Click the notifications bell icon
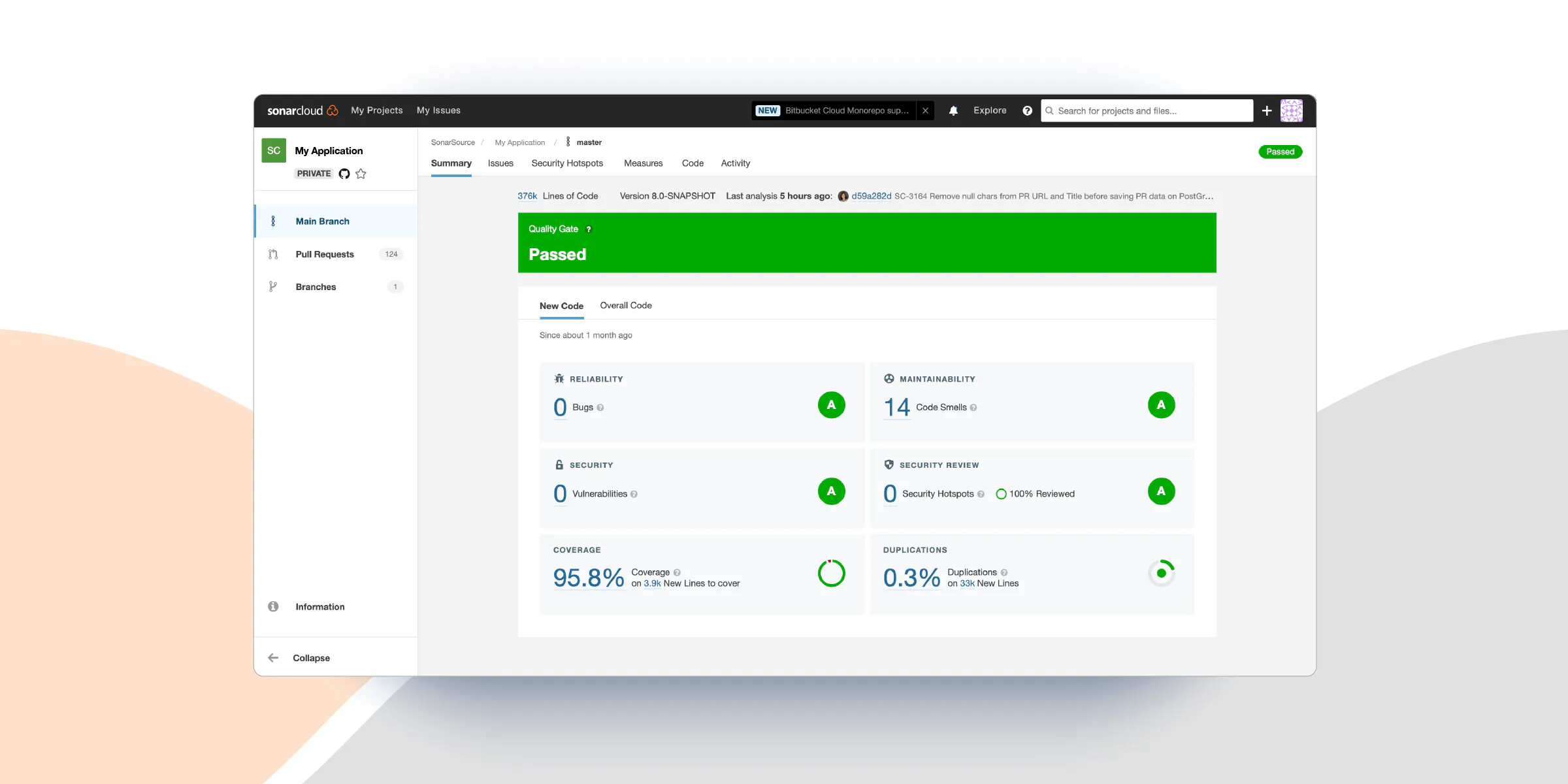Screen dimensions: 1568x784 click(x=953, y=111)
